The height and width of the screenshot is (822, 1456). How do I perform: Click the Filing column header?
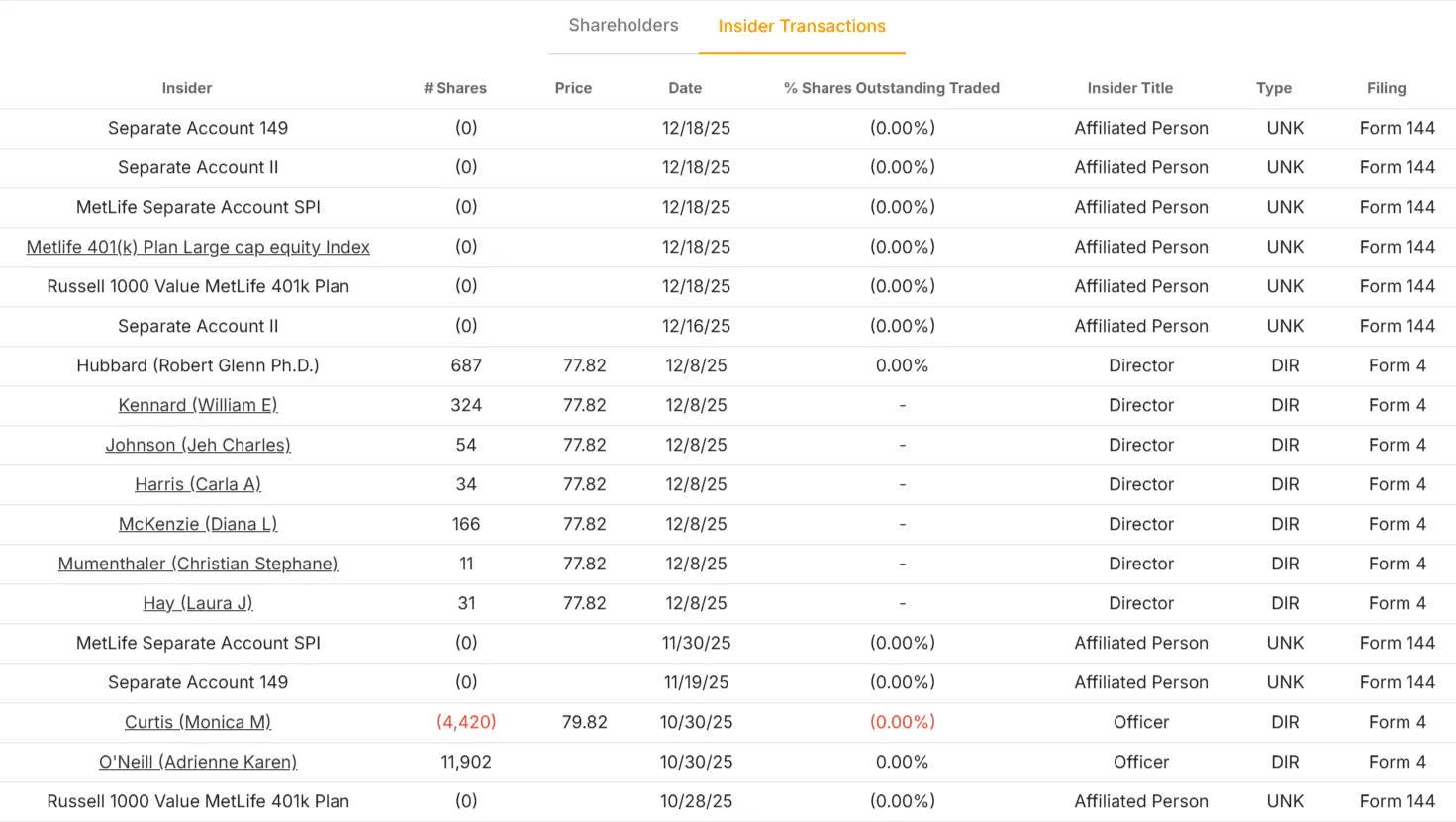[x=1386, y=88]
